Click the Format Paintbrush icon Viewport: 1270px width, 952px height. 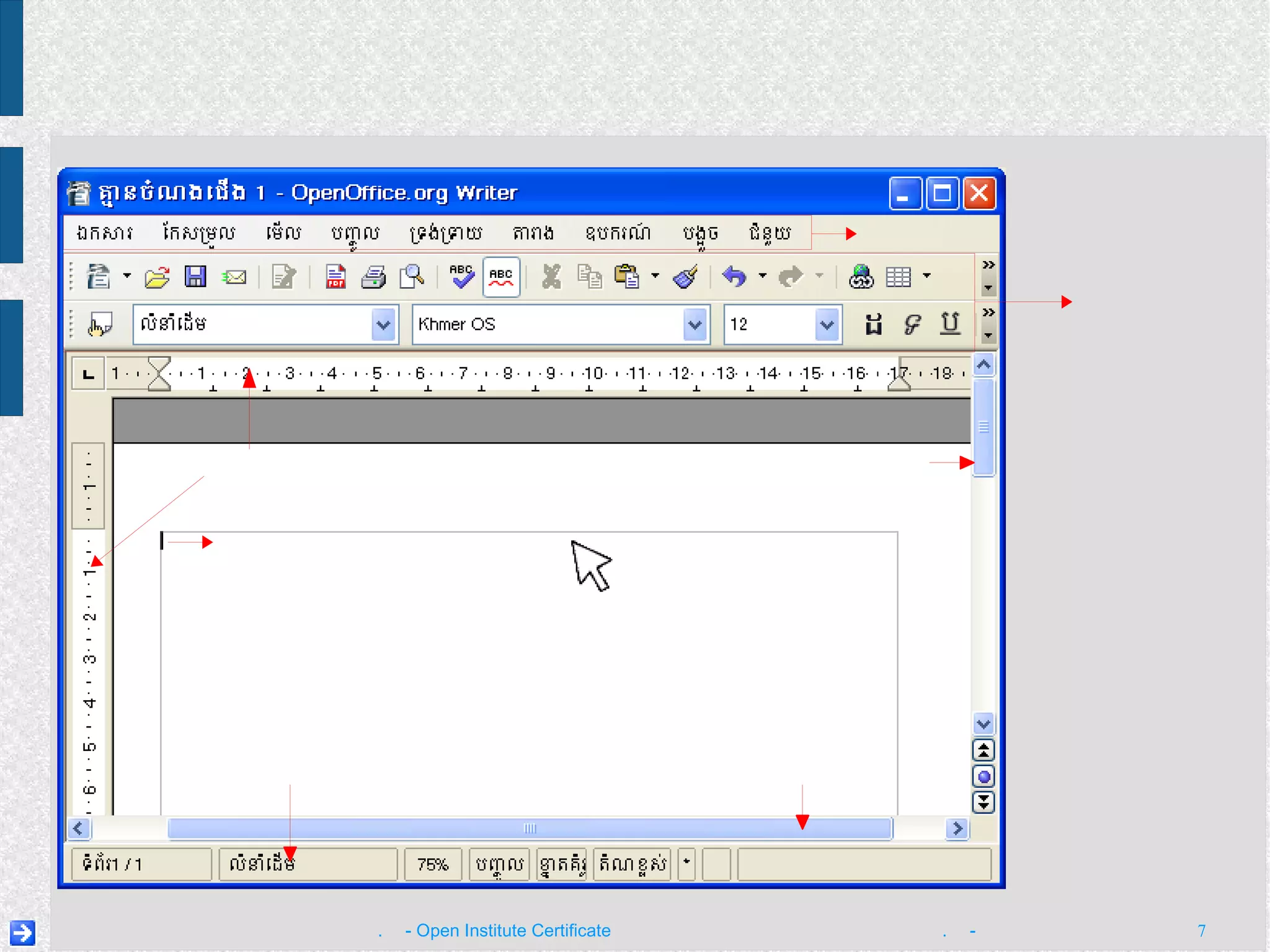coord(686,277)
